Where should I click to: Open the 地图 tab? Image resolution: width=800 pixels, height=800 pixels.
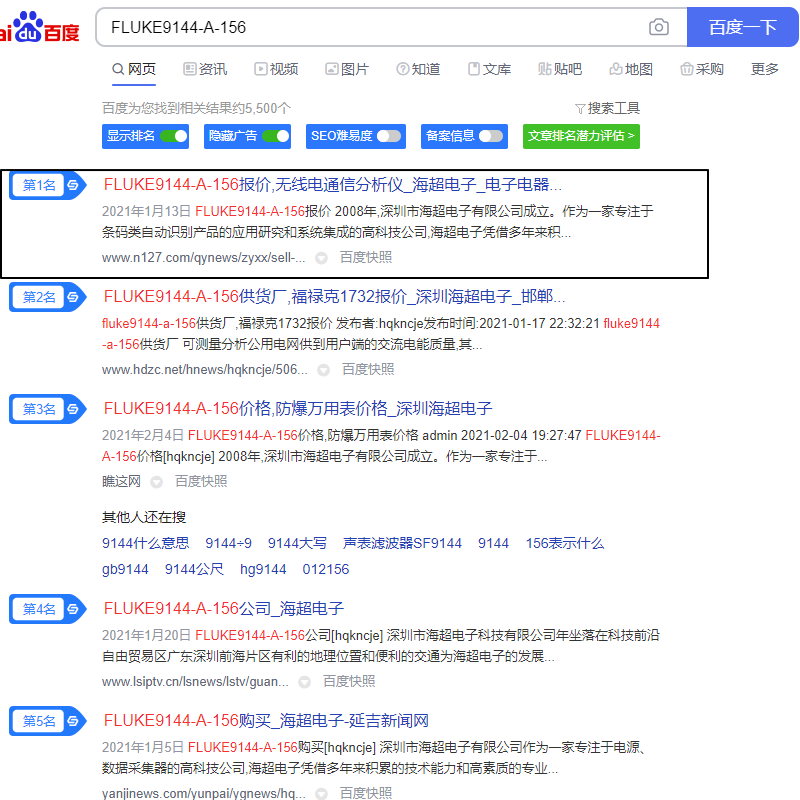[631, 69]
